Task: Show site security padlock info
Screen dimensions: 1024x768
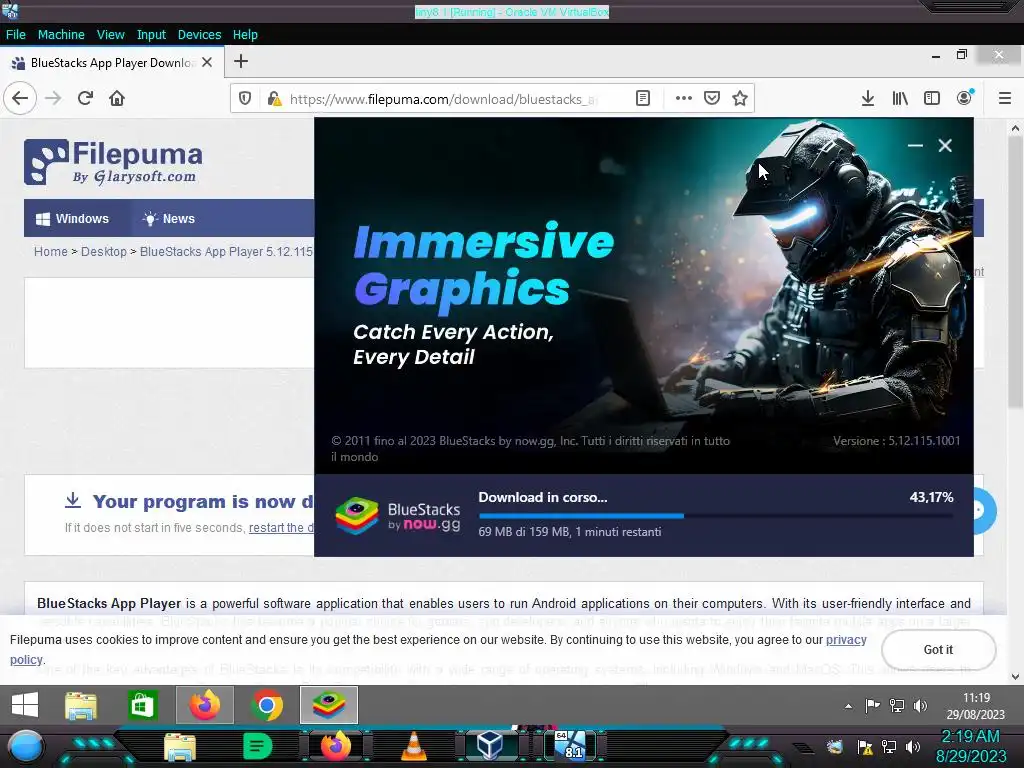Action: (x=274, y=99)
